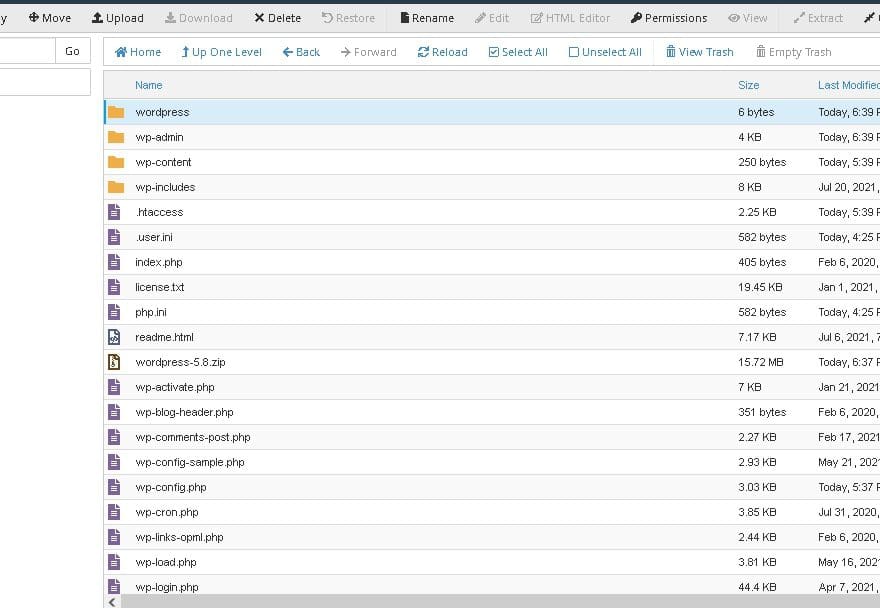Click the wp-config-sample.php file icon
The image size is (880, 608).
click(114, 462)
